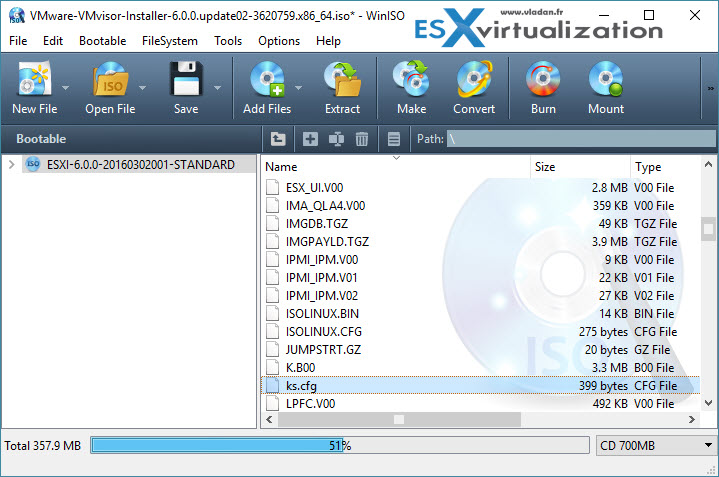
Task: Sort files by the Type column header
Action: click(x=665, y=166)
